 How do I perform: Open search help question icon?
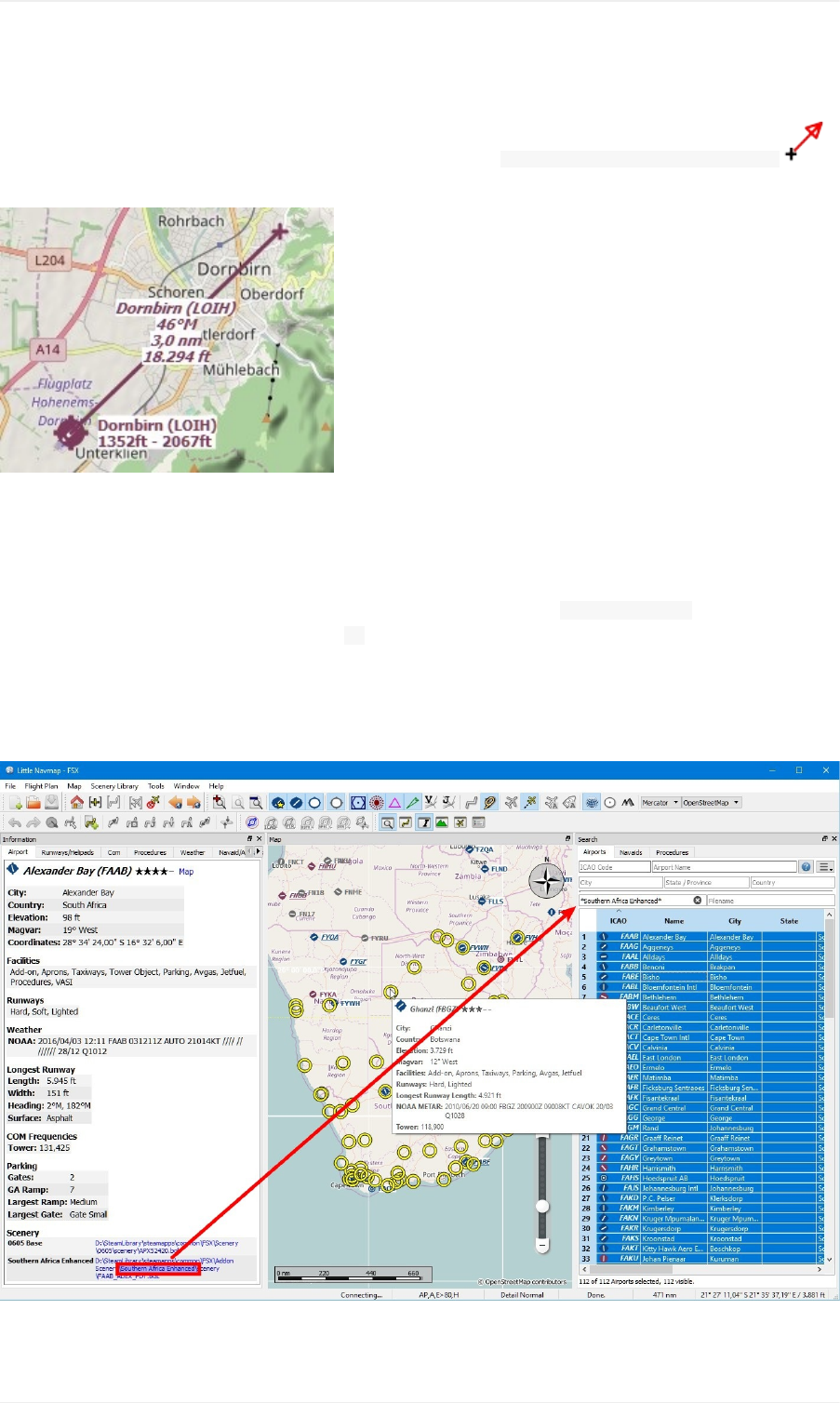[806, 867]
